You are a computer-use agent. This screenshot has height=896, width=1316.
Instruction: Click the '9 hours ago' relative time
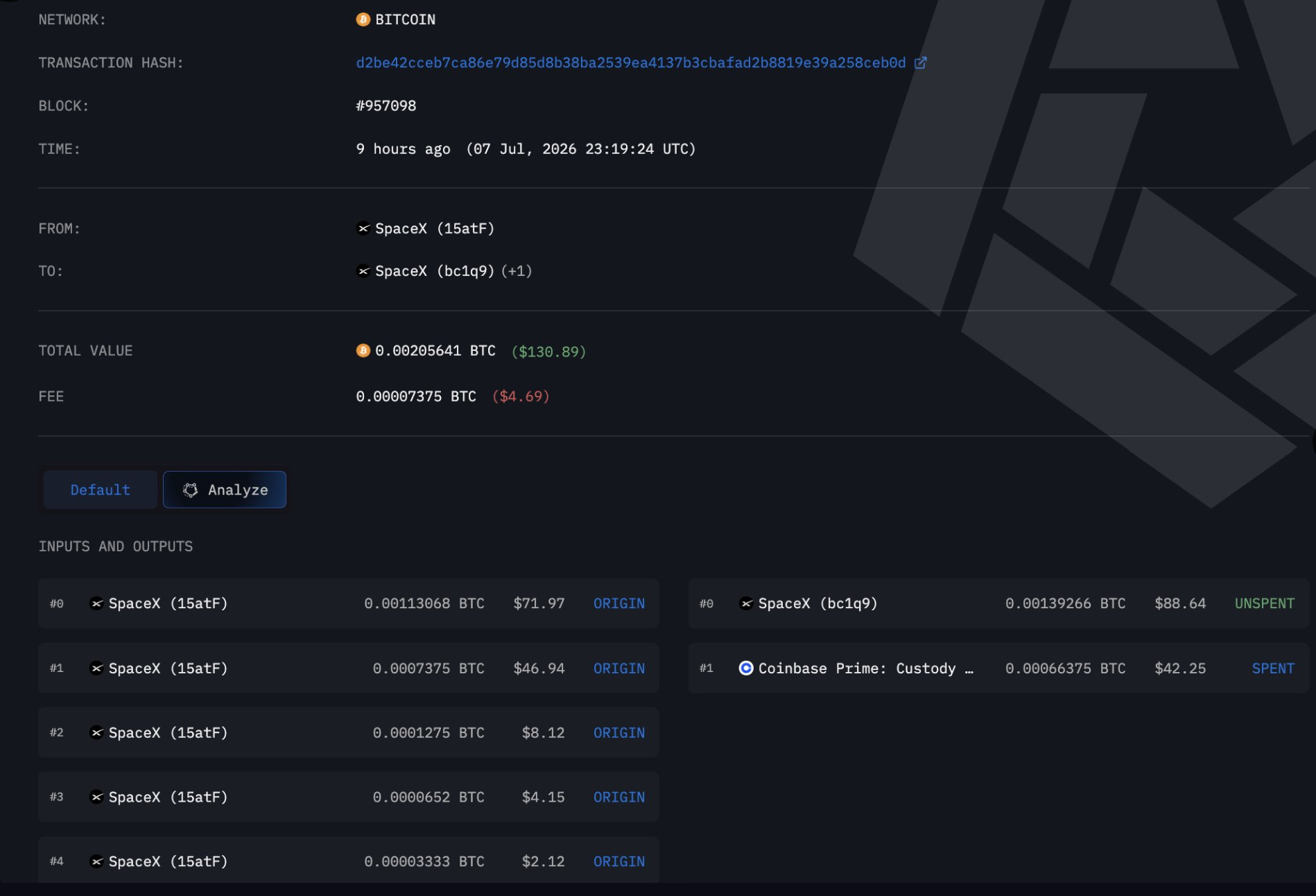tap(403, 149)
